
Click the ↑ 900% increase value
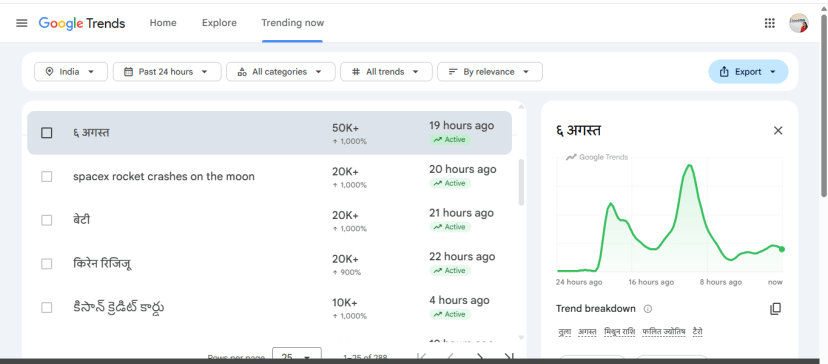tap(346, 273)
